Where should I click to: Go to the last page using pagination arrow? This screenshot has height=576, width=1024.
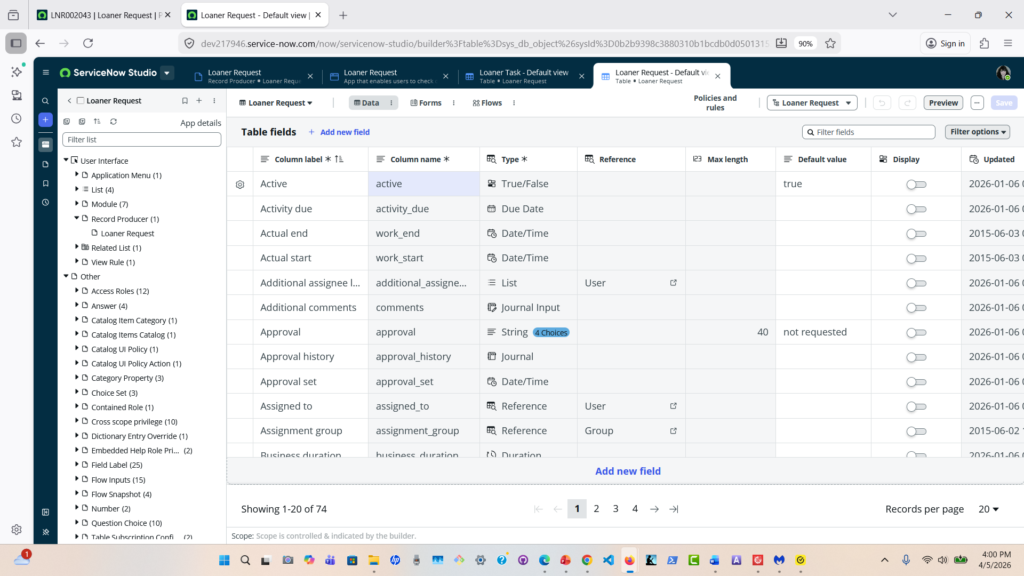673,509
